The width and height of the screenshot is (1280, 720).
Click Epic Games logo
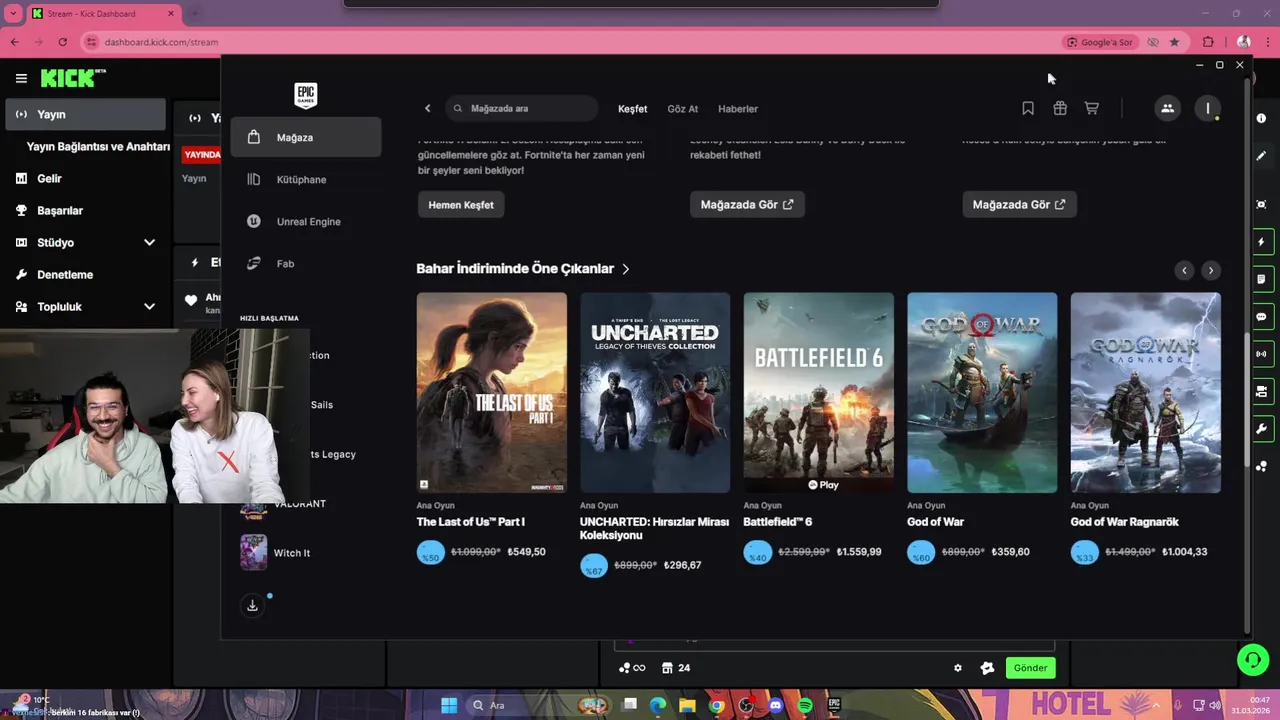point(305,95)
